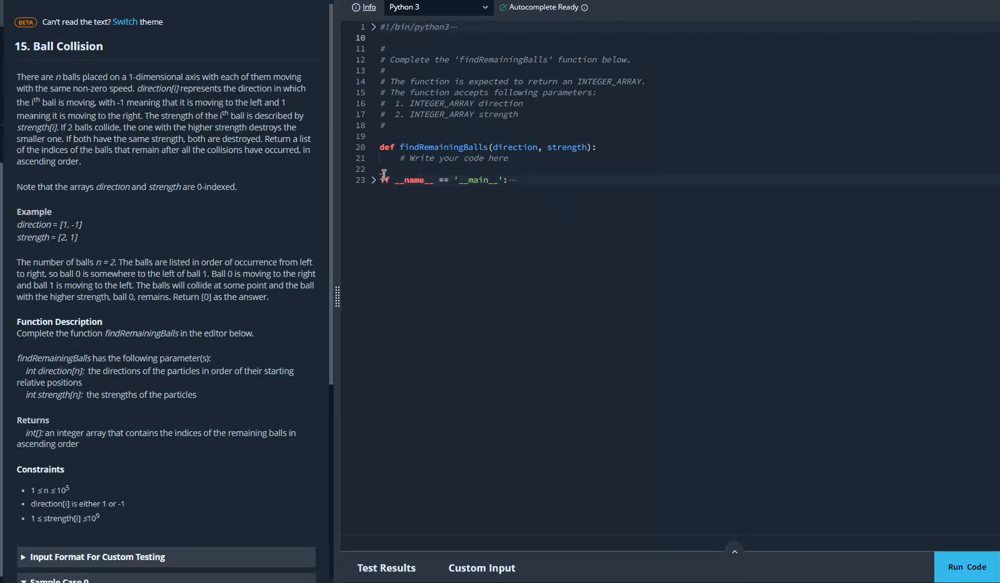Expand folded __main__ block at line 23
This screenshot has height=583, width=1000.
374,180
